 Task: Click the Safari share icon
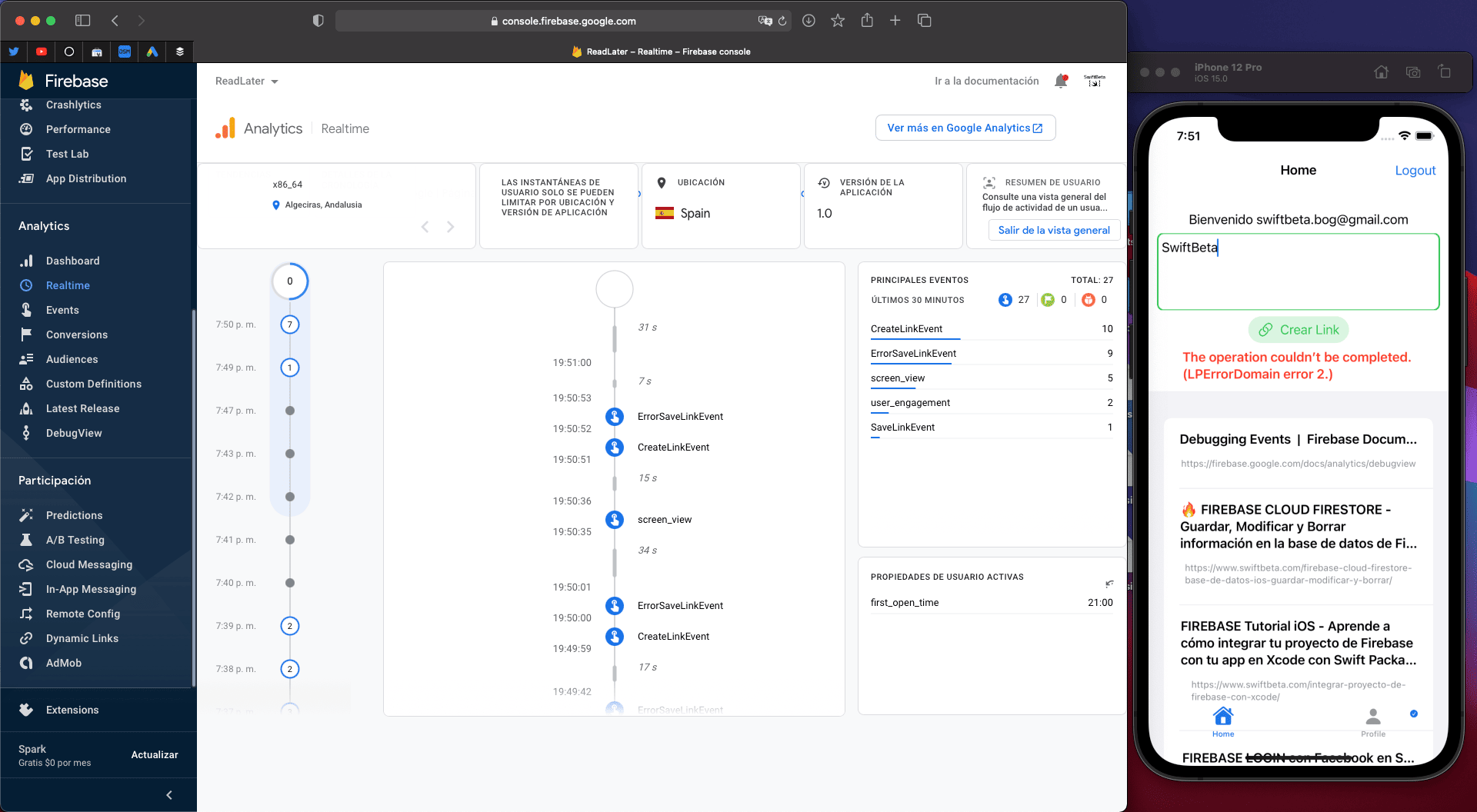pyautogui.click(x=867, y=21)
